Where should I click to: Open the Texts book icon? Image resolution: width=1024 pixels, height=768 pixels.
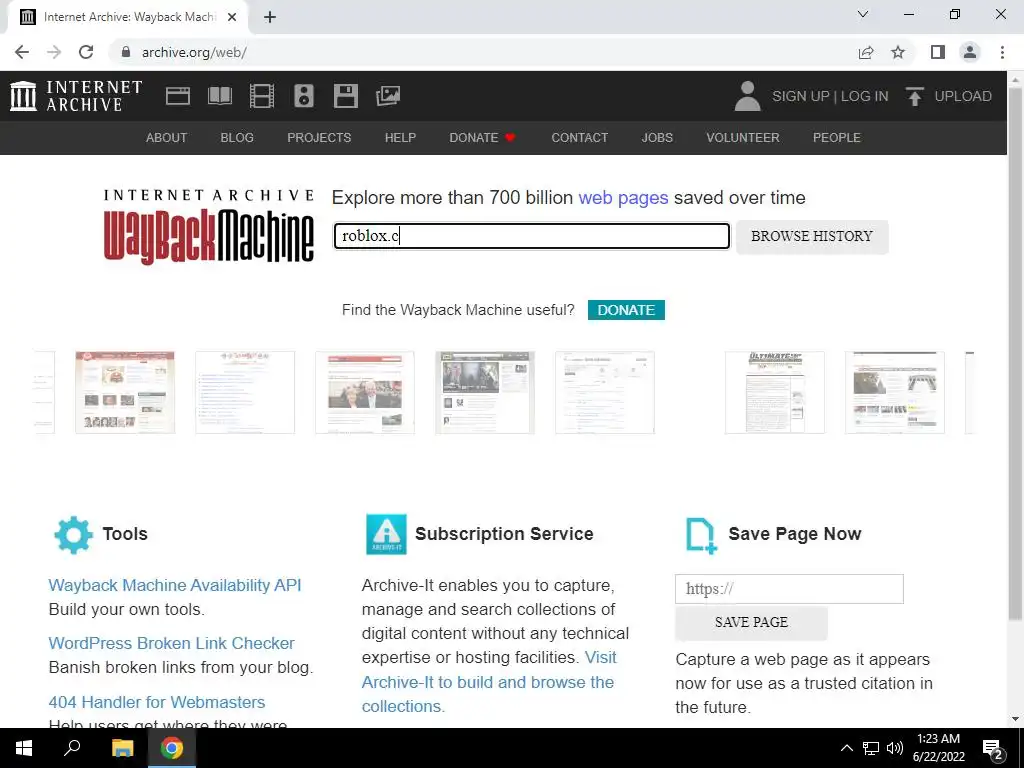[x=219, y=96]
